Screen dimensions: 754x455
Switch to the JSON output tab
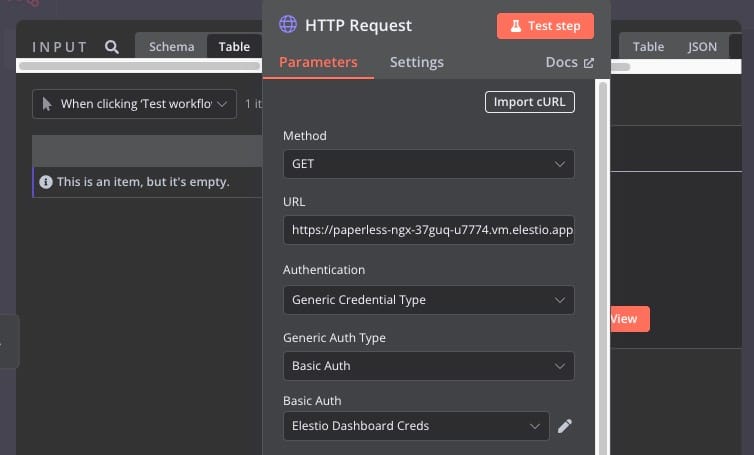click(702, 46)
